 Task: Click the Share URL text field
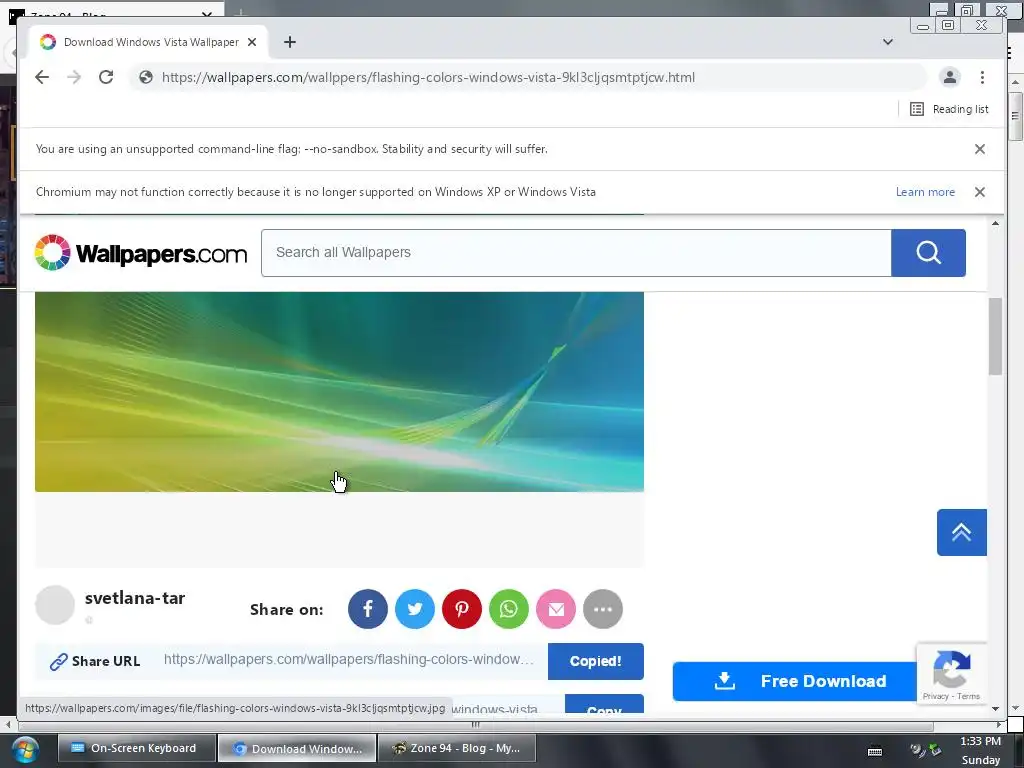pyautogui.click(x=349, y=660)
